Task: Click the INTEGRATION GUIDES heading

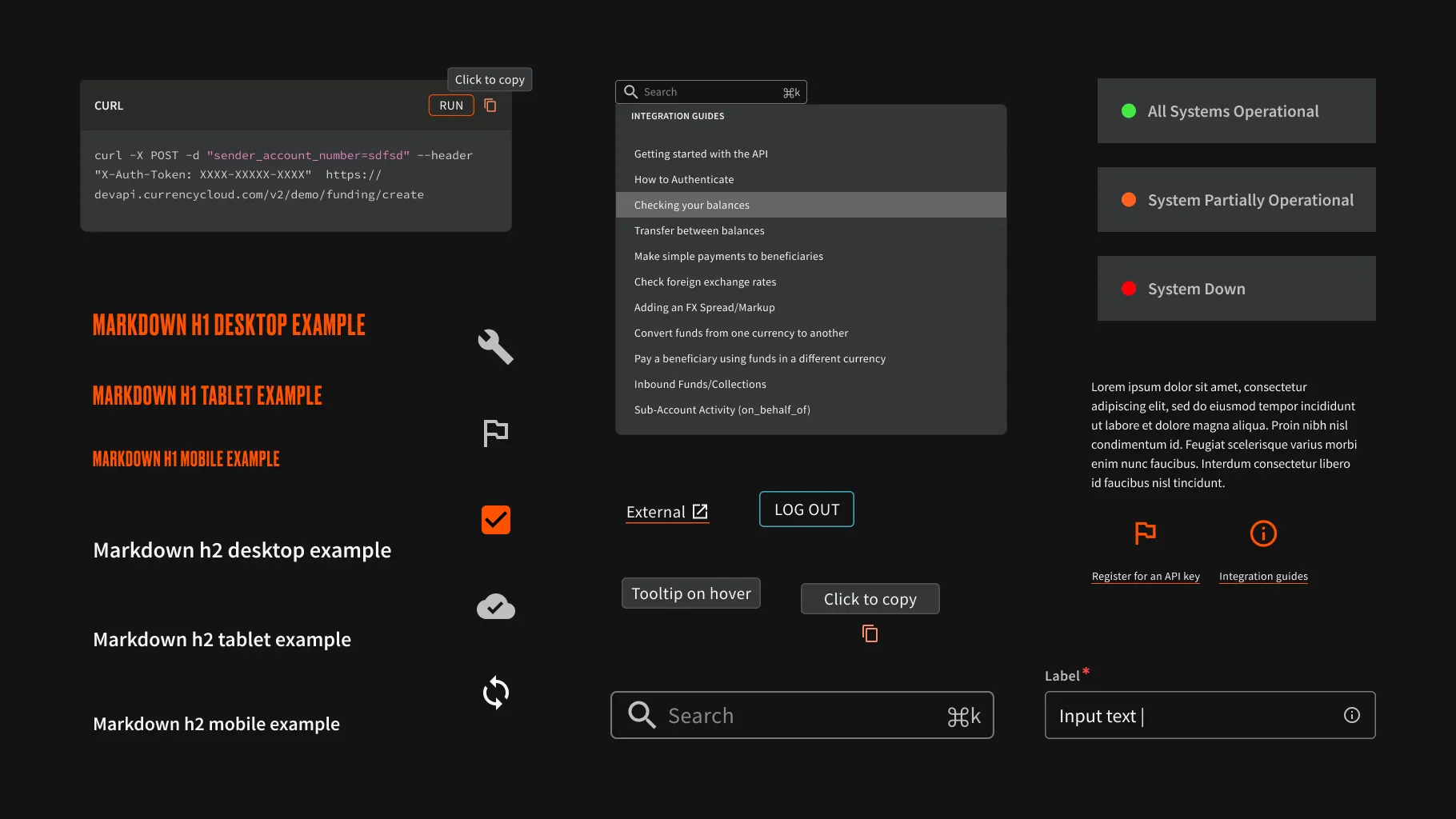Action: [678, 116]
